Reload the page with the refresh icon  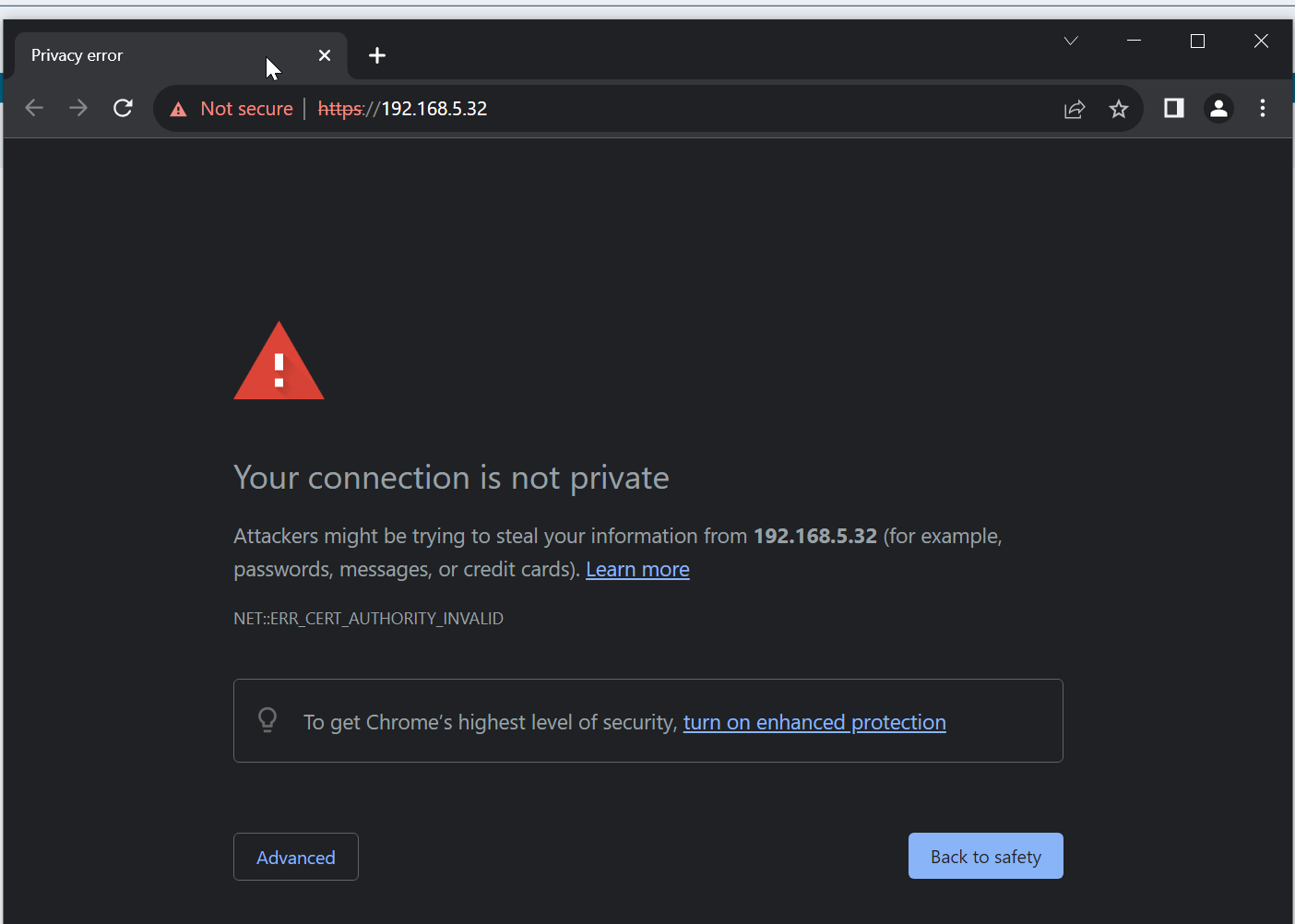[x=123, y=108]
